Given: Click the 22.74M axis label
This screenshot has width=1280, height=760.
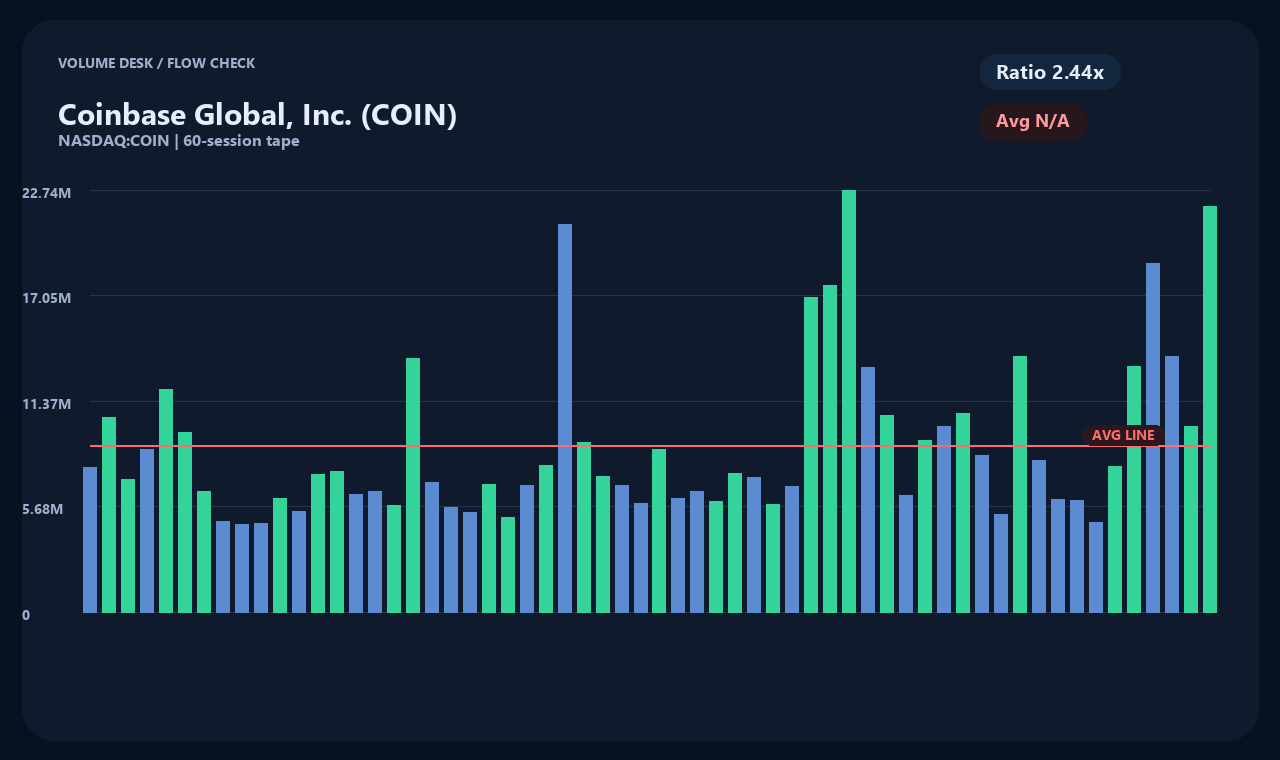Looking at the screenshot, I should coord(47,192).
